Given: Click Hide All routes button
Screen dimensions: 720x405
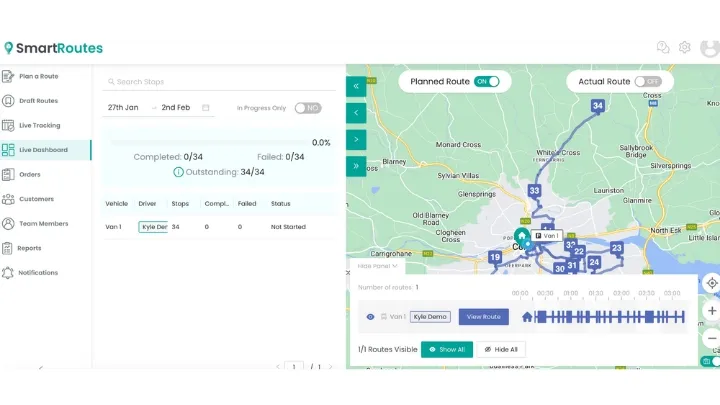Looking at the screenshot, I should click(x=501, y=349).
